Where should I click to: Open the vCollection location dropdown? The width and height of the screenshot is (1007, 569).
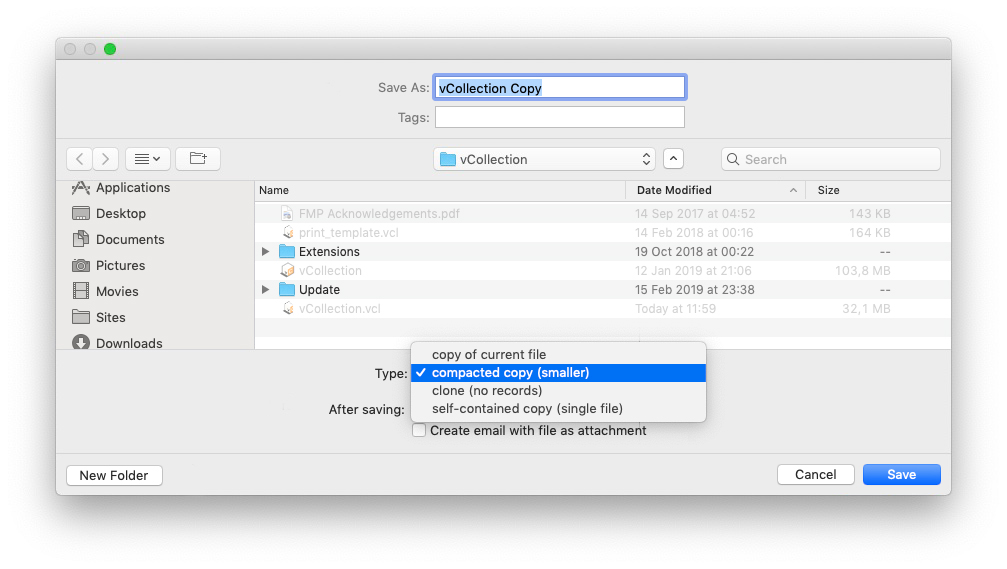pyautogui.click(x=545, y=159)
